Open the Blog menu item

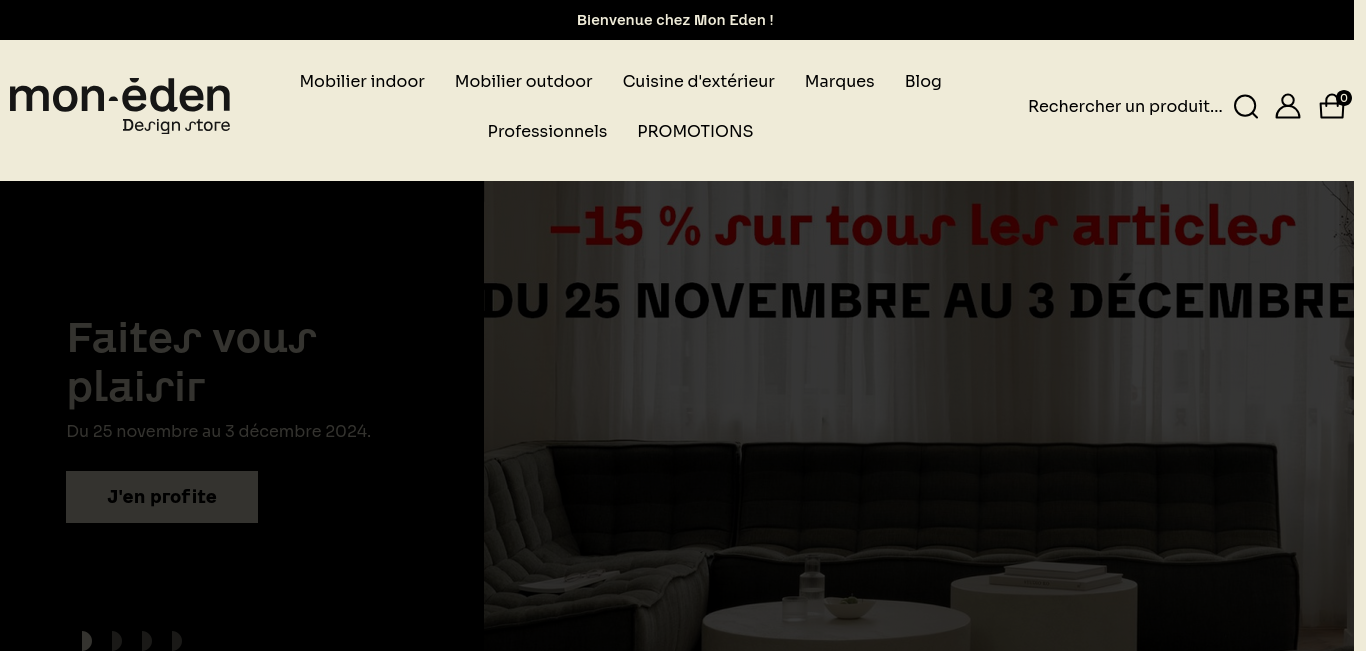[x=923, y=81]
